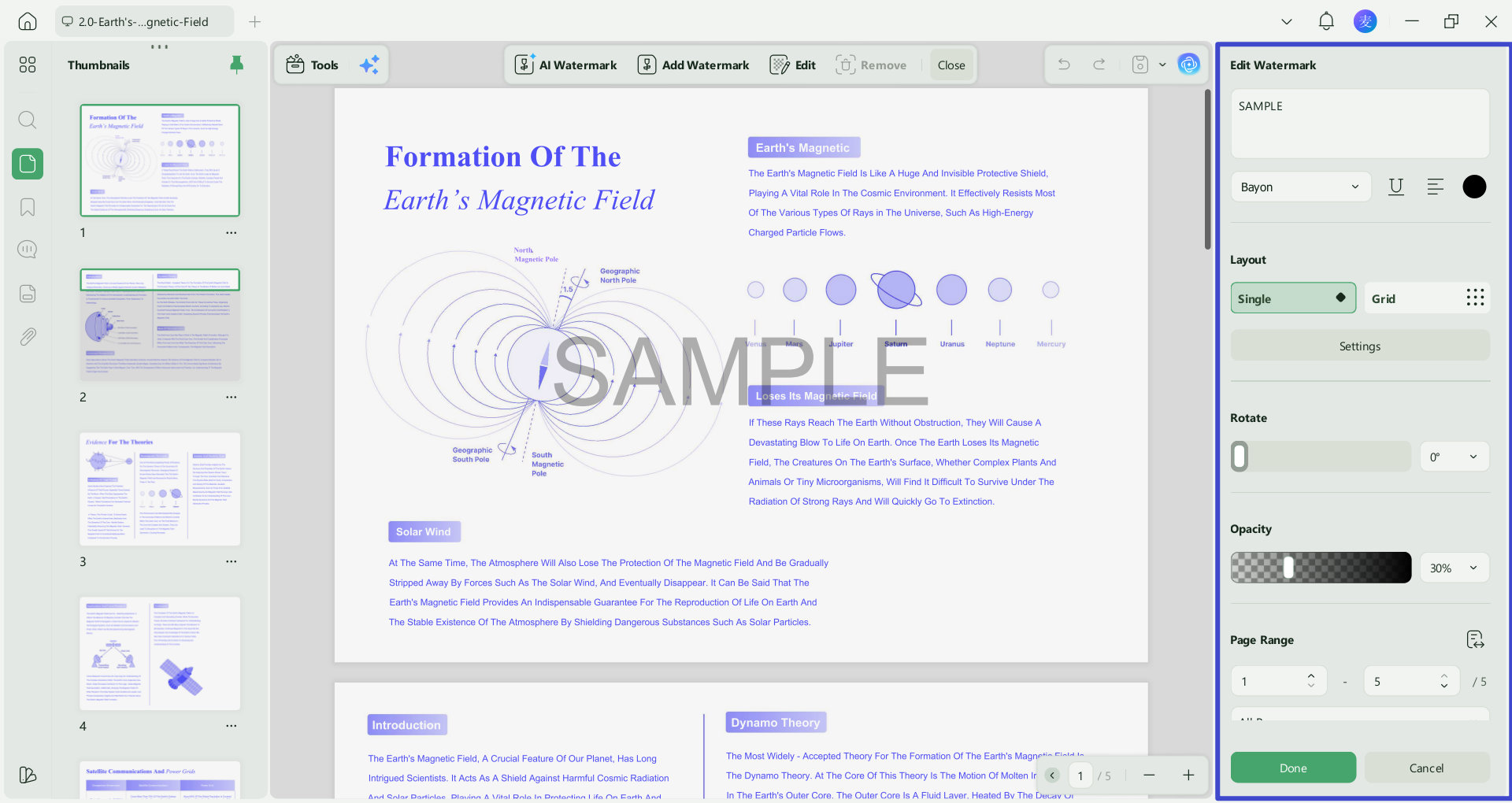Screen dimensions: 1512x803
Task: Open the Bayon font dropdown
Action: coord(1300,187)
